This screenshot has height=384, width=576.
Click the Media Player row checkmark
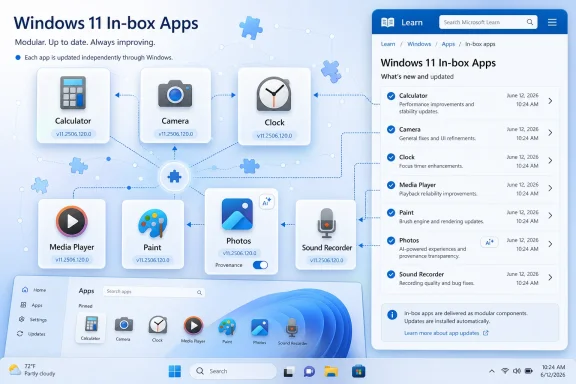[x=391, y=185]
